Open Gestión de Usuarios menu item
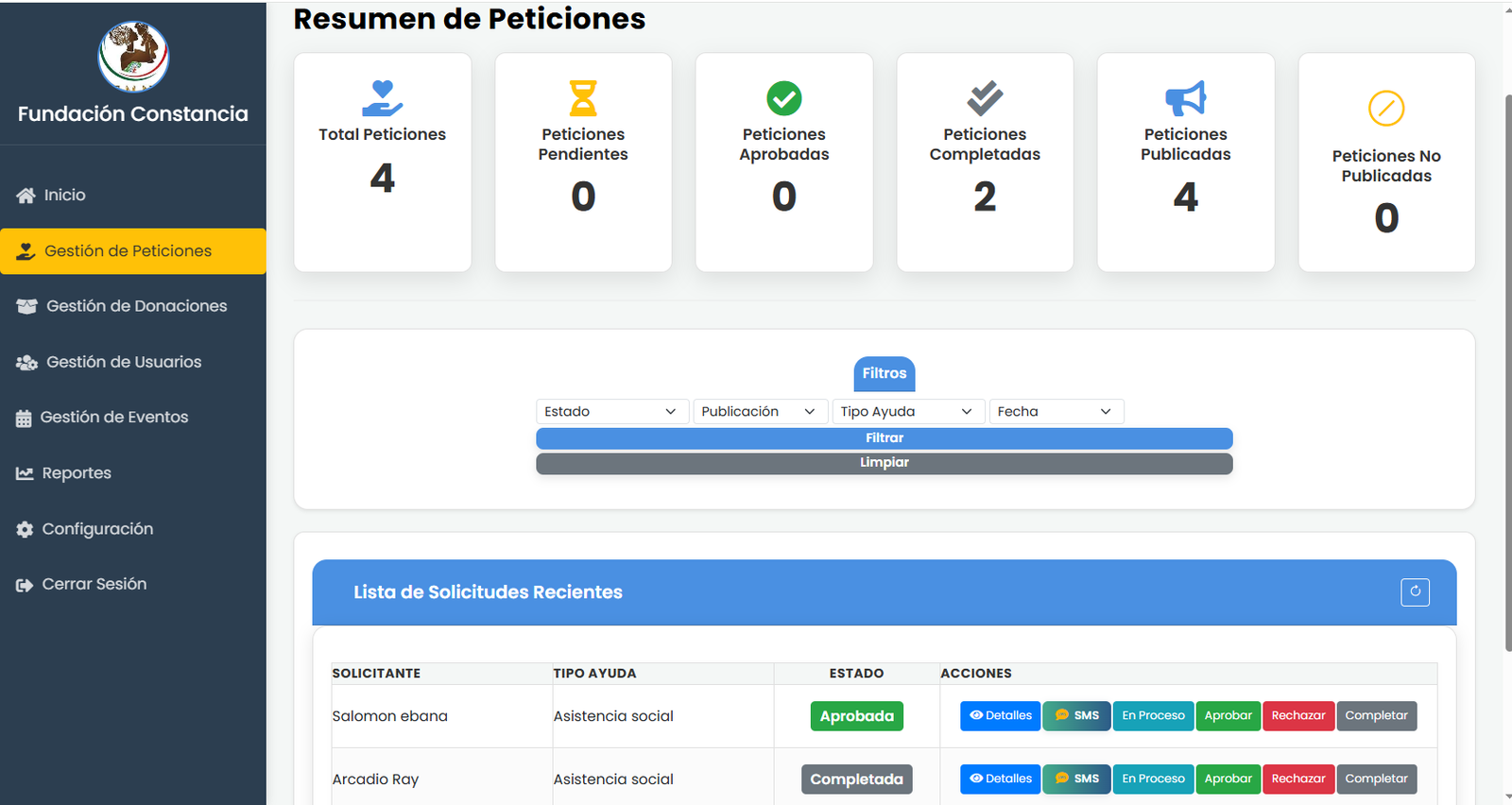The width and height of the screenshot is (1512, 805). pos(133,362)
